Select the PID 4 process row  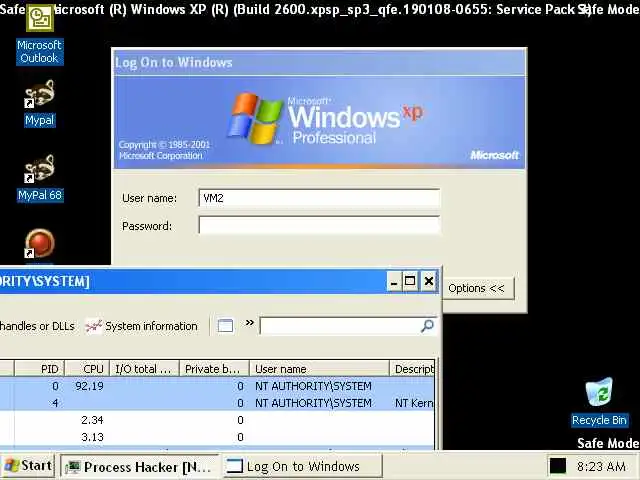coord(217,403)
